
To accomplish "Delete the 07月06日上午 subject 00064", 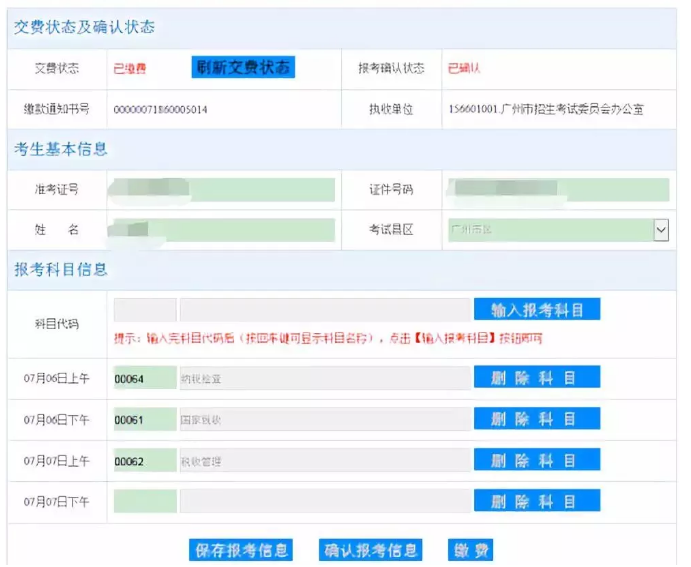I will [x=537, y=377].
